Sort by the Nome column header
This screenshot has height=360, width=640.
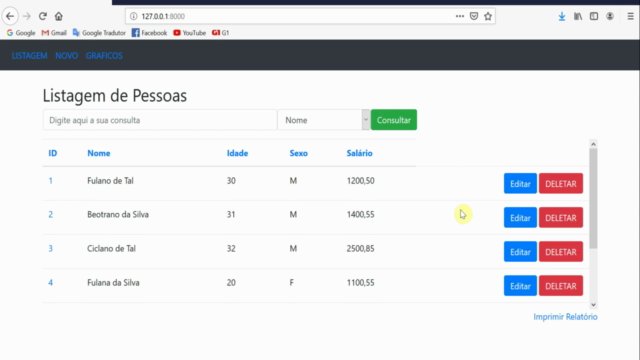[99, 153]
